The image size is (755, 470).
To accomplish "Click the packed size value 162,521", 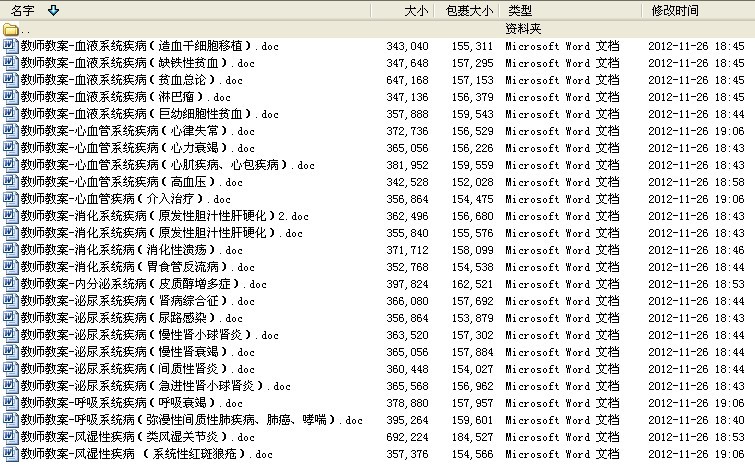I will click(472, 284).
